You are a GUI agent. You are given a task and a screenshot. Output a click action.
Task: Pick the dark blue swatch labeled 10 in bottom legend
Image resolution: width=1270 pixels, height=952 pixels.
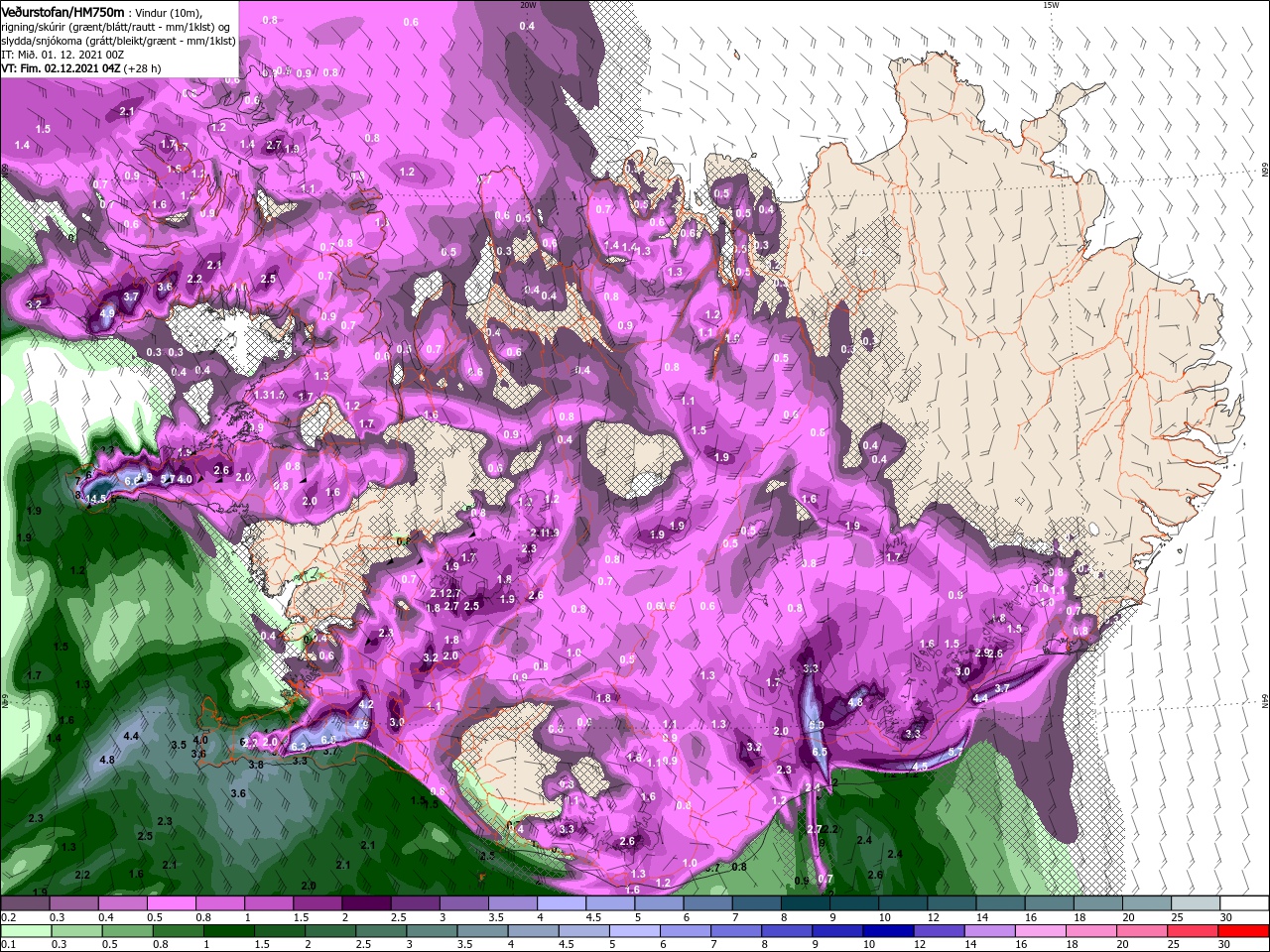886,931
